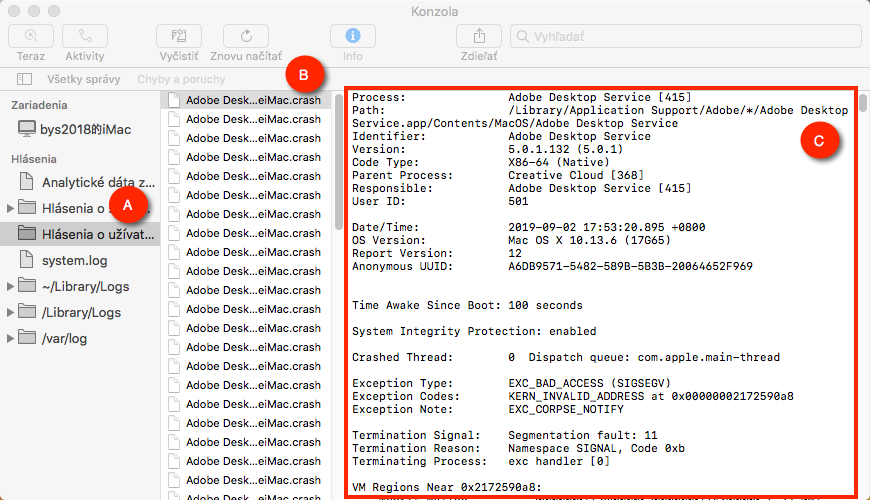Select the first Adobe Desk...eiMac.crash file
Viewport: 870px width, 500px height.
coord(246,100)
